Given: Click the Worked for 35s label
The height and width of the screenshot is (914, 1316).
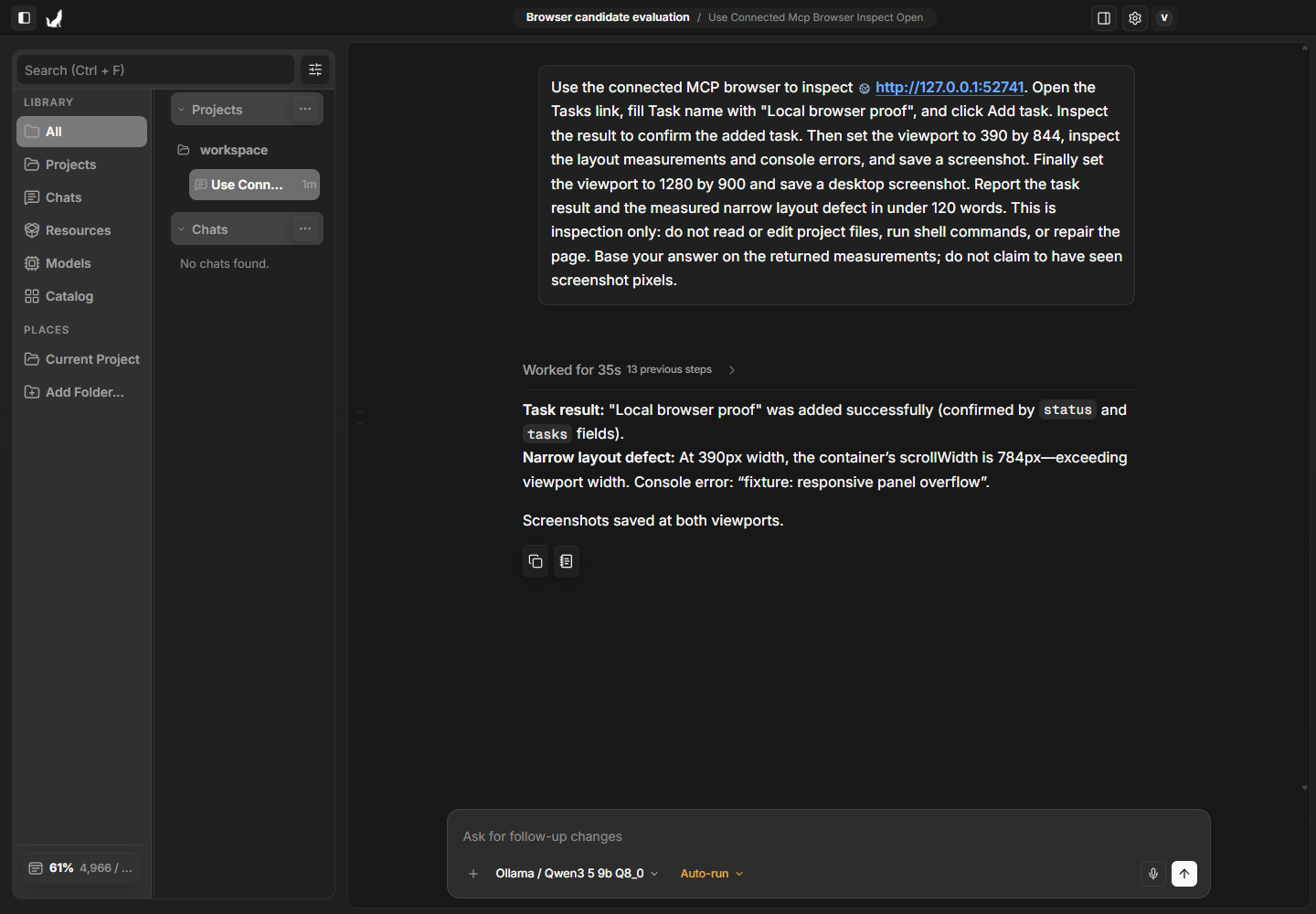Looking at the screenshot, I should [572, 370].
